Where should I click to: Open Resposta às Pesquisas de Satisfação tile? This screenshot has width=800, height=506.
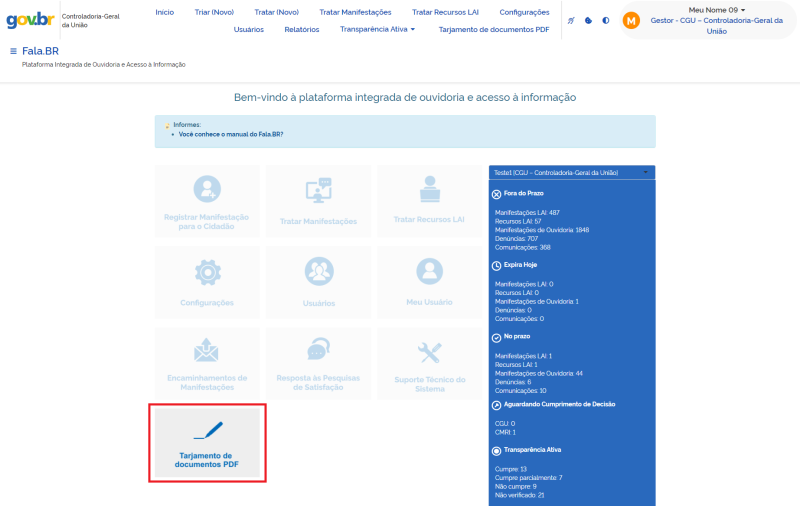[x=318, y=364]
